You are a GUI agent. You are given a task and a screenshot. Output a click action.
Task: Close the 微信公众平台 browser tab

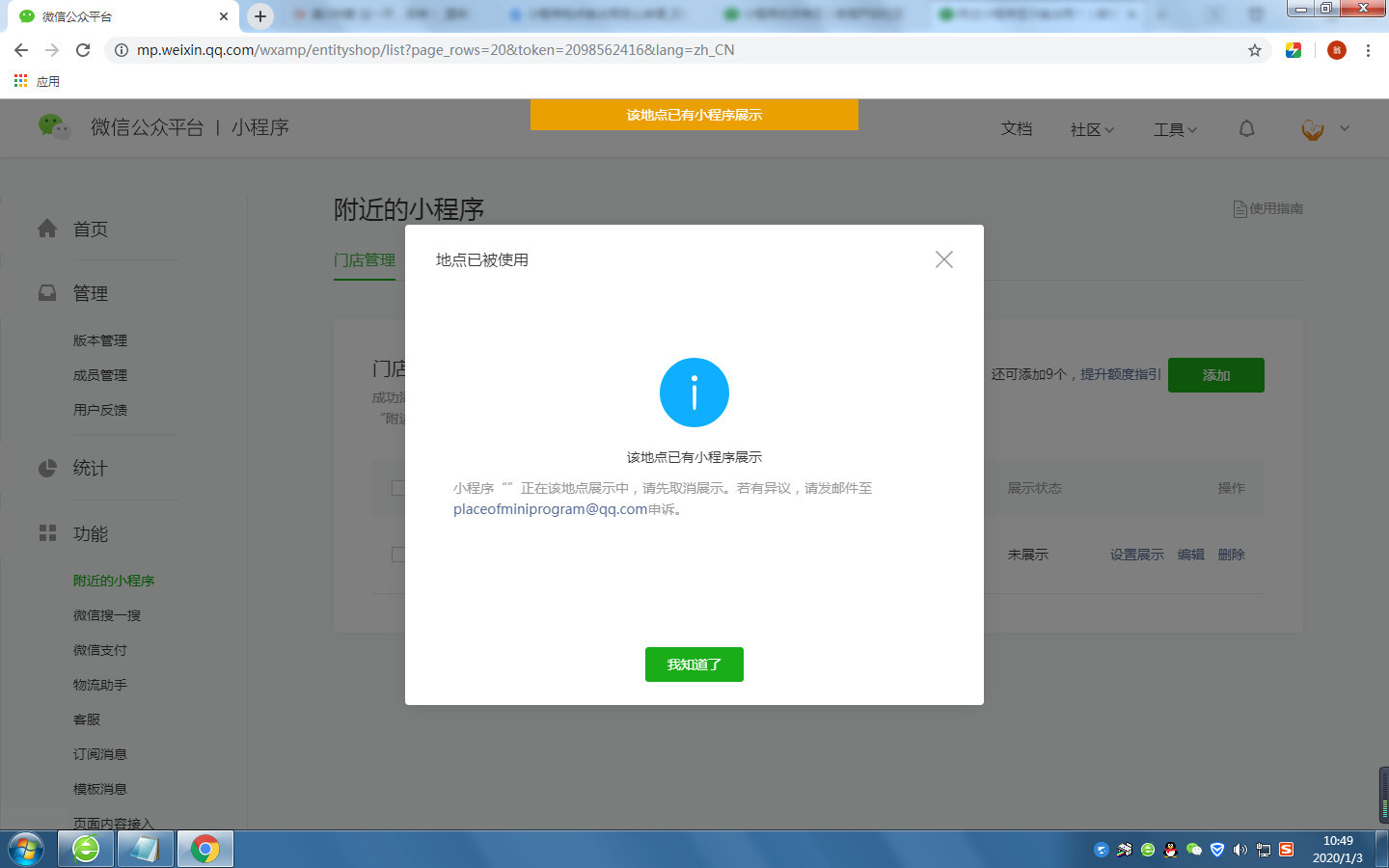pyautogui.click(x=224, y=16)
